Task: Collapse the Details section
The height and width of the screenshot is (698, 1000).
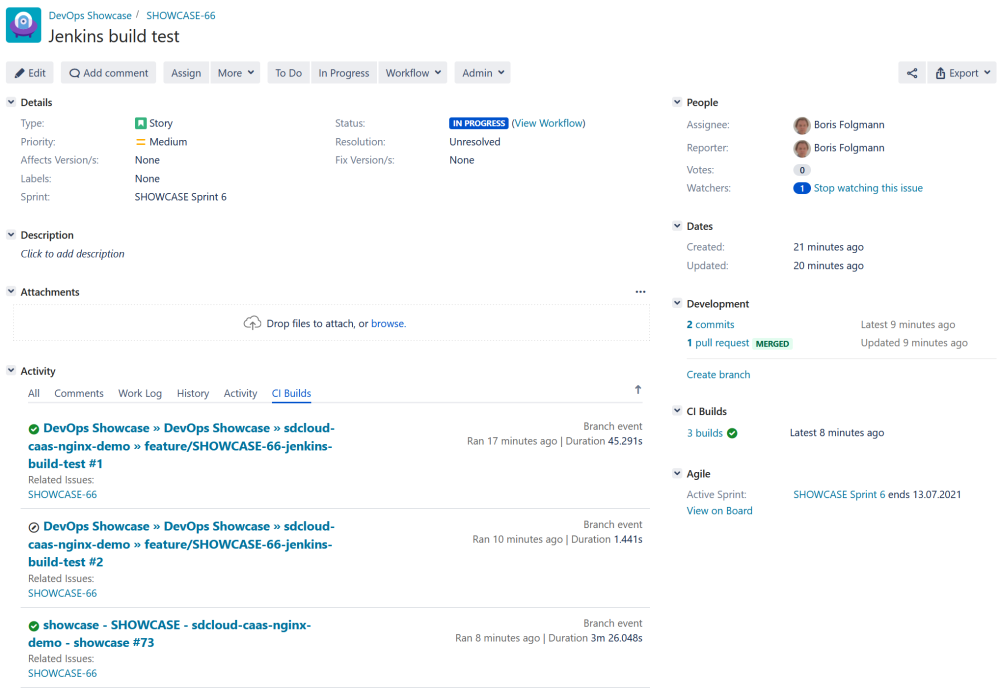Action: (11, 102)
